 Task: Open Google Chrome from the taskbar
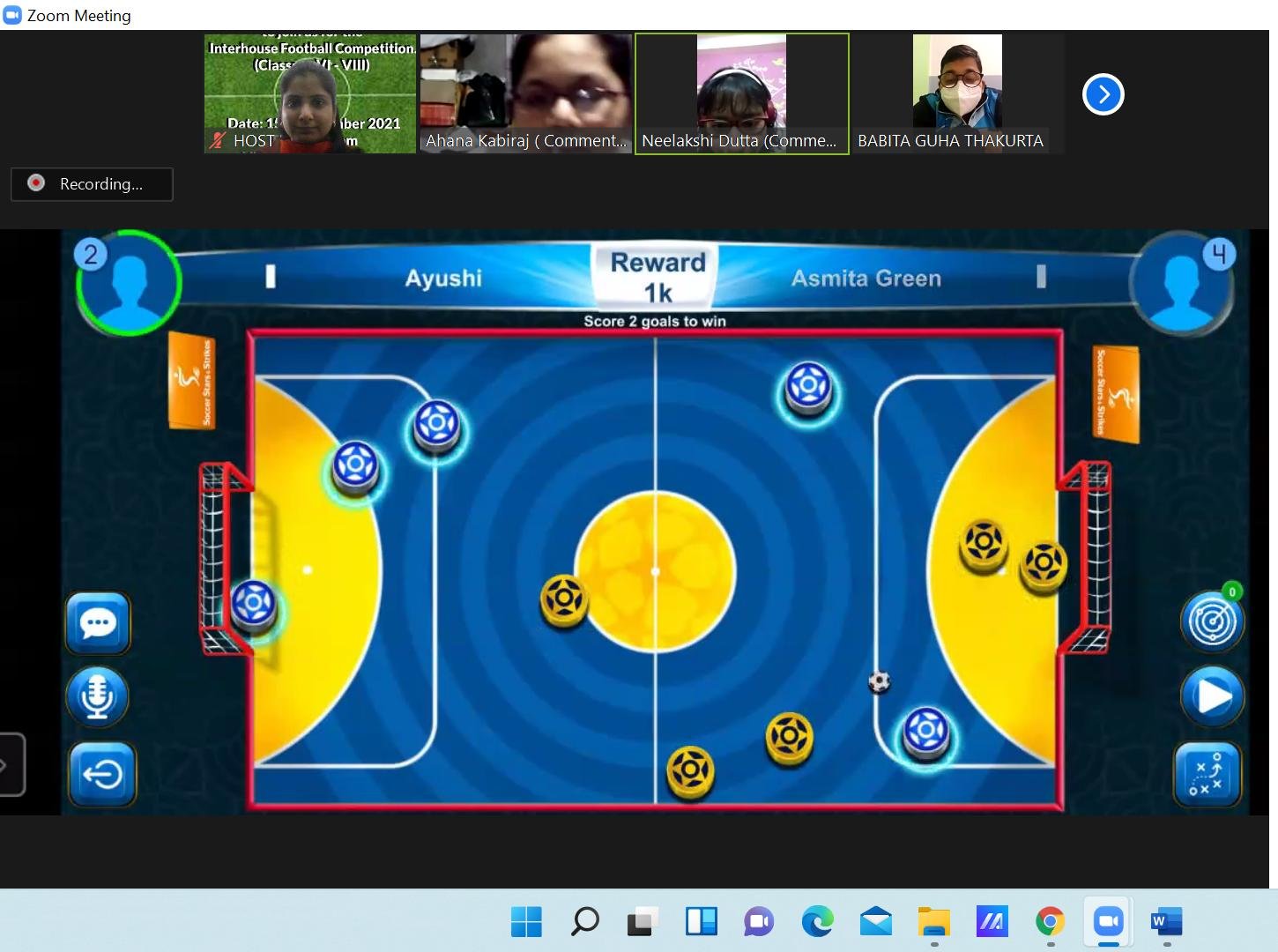[1050, 922]
